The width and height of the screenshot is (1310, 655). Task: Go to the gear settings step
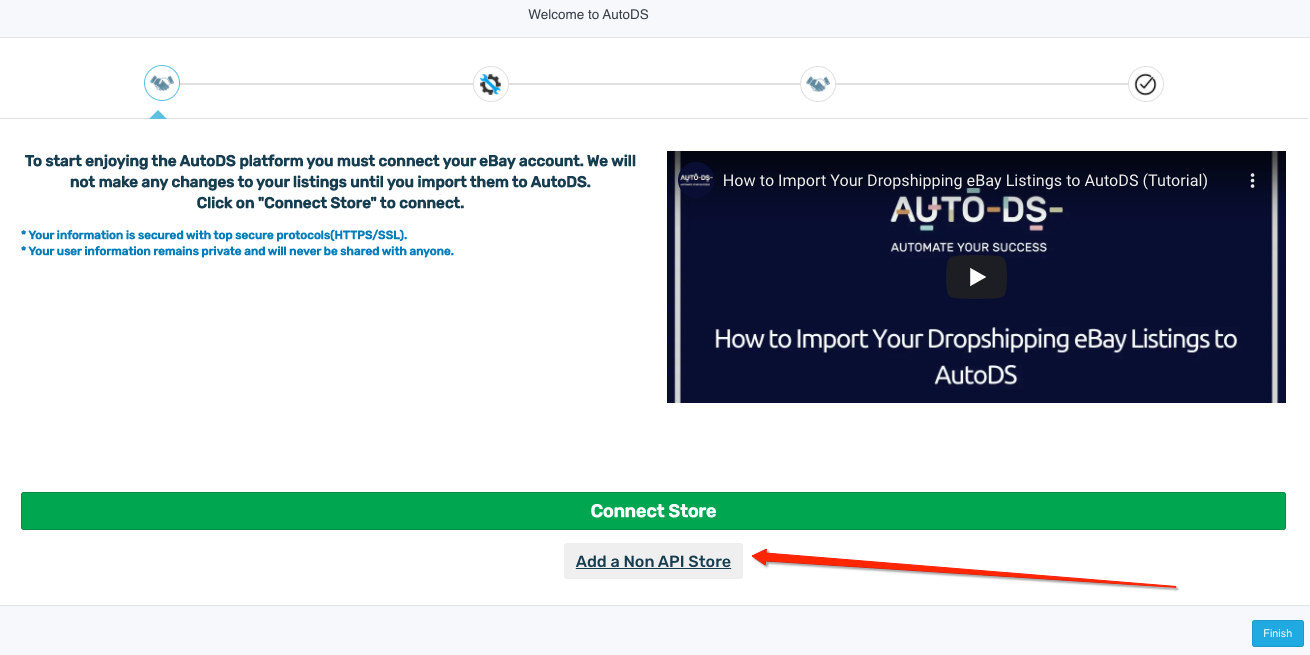[490, 84]
